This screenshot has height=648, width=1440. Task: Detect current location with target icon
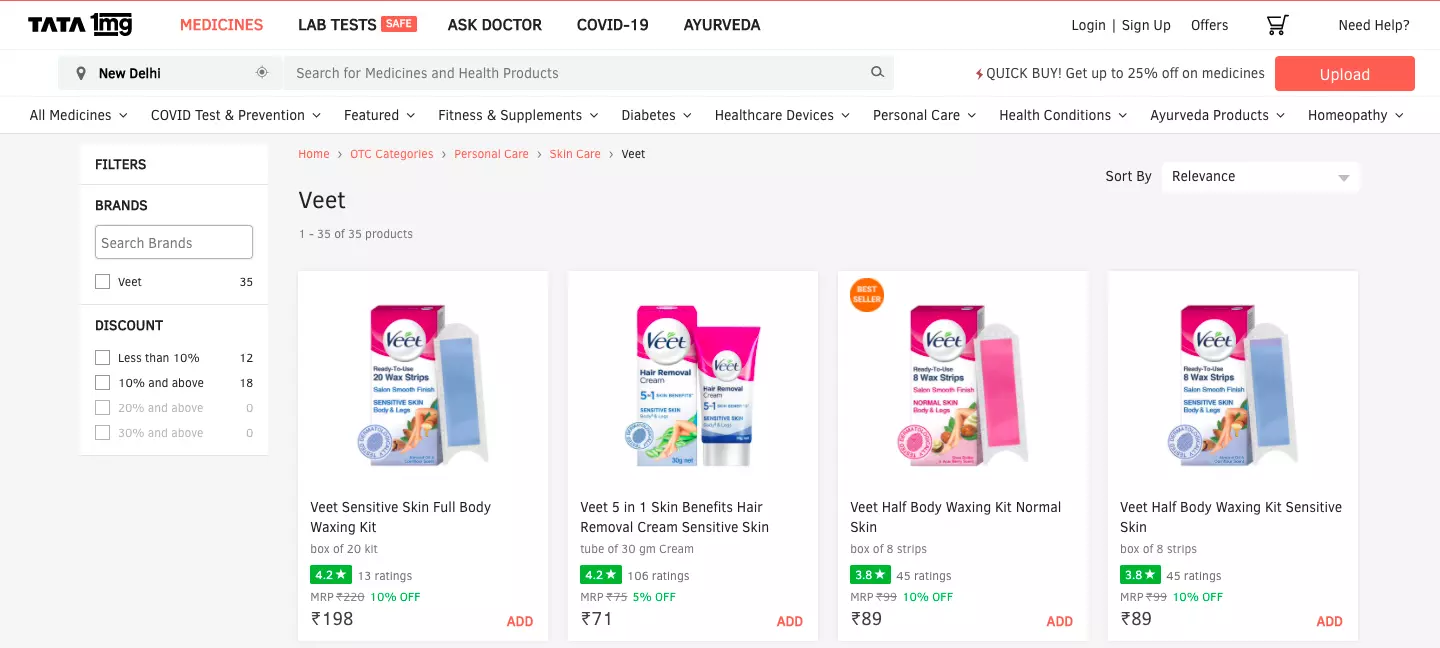pyautogui.click(x=262, y=72)
